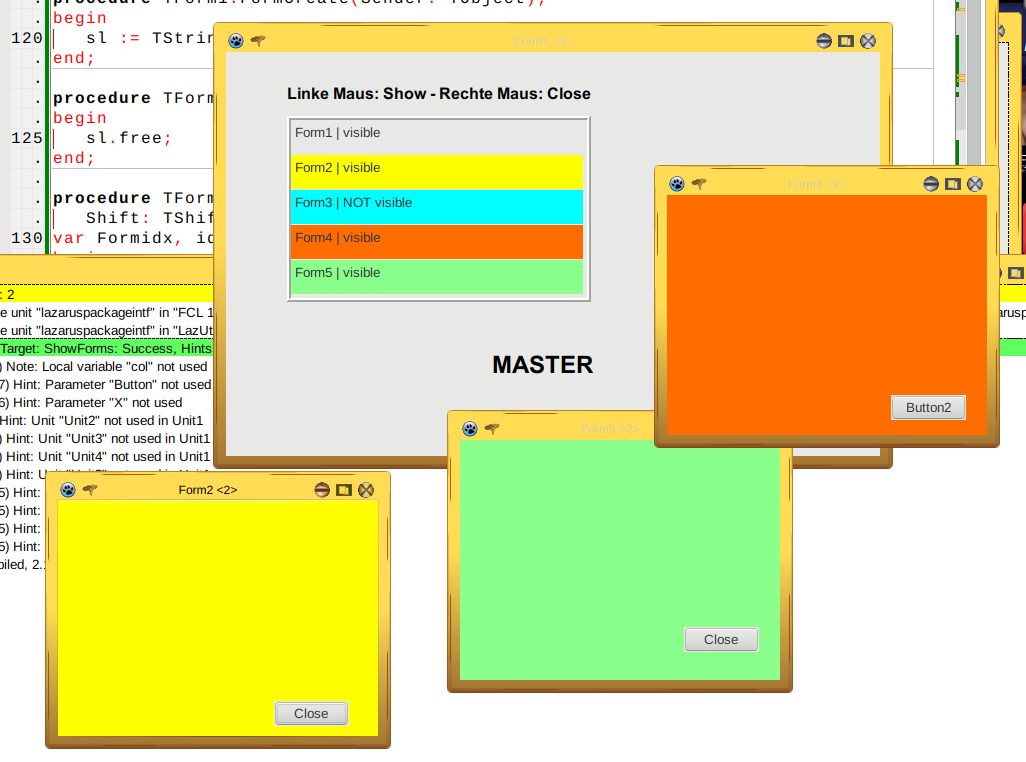Maximize the orange Form4 window

point(953,184)
